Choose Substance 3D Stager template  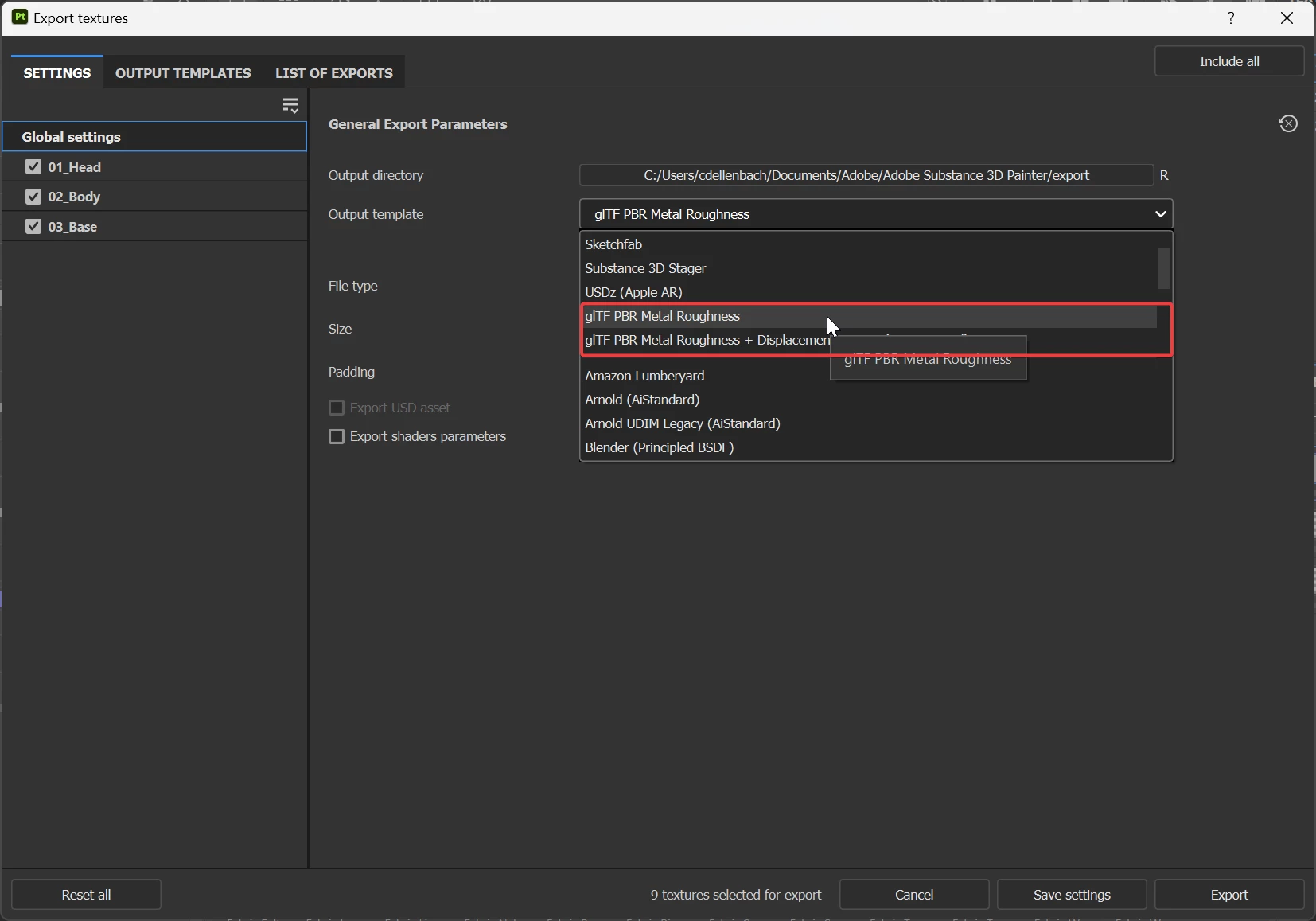point(869,268)
